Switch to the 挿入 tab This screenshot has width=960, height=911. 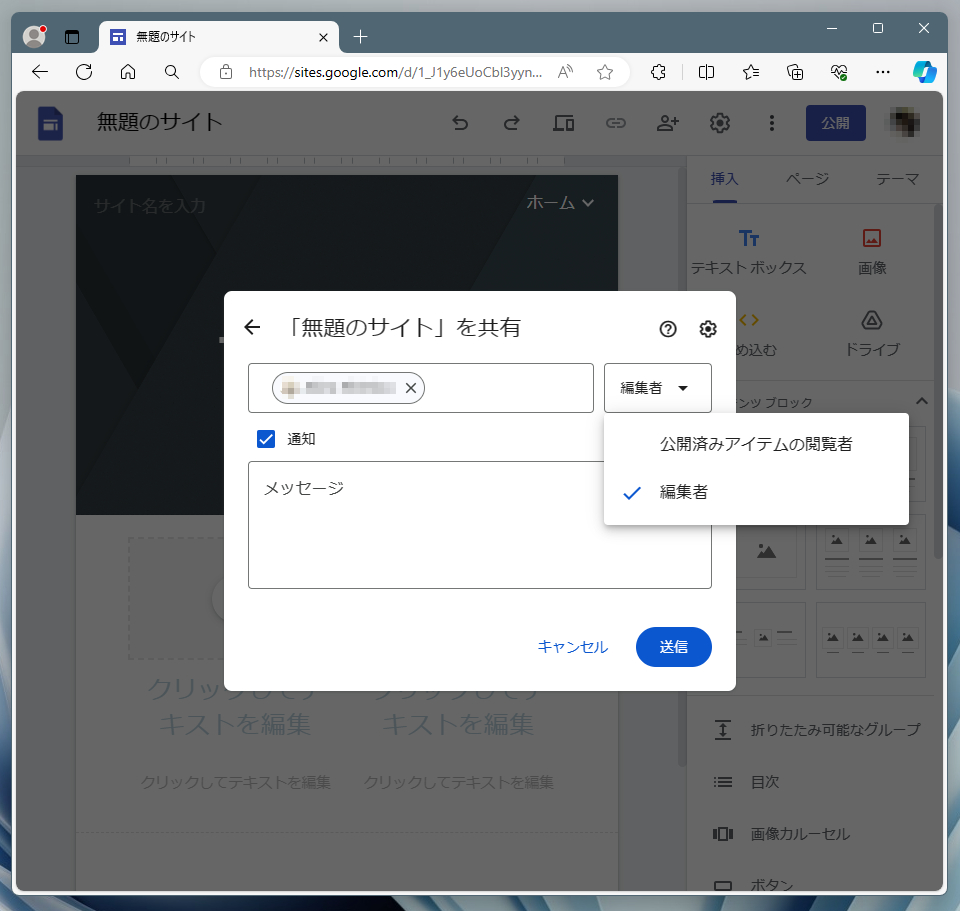click(x=724, y=179)
